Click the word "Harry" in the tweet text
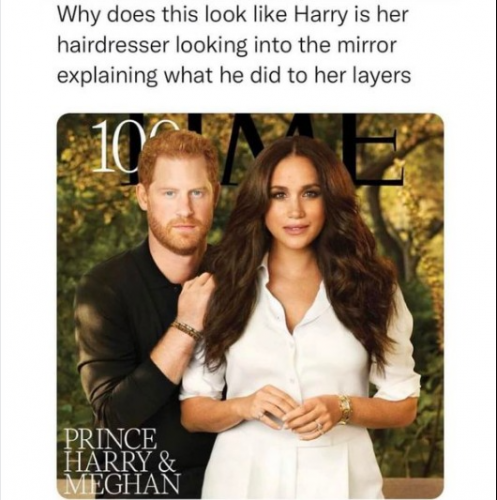 point(323,16)
